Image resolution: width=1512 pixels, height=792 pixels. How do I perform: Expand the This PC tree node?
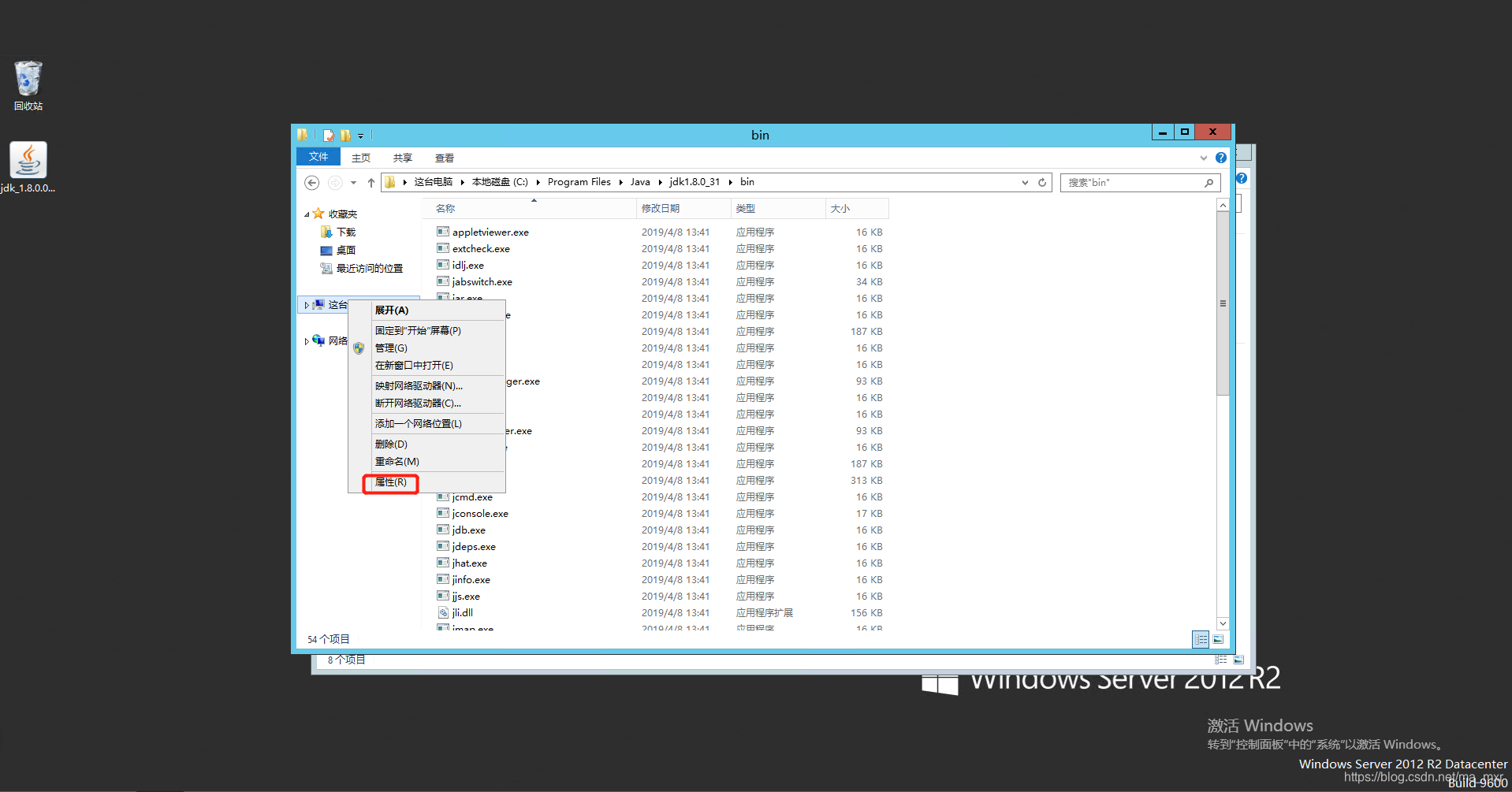[307, 305]
